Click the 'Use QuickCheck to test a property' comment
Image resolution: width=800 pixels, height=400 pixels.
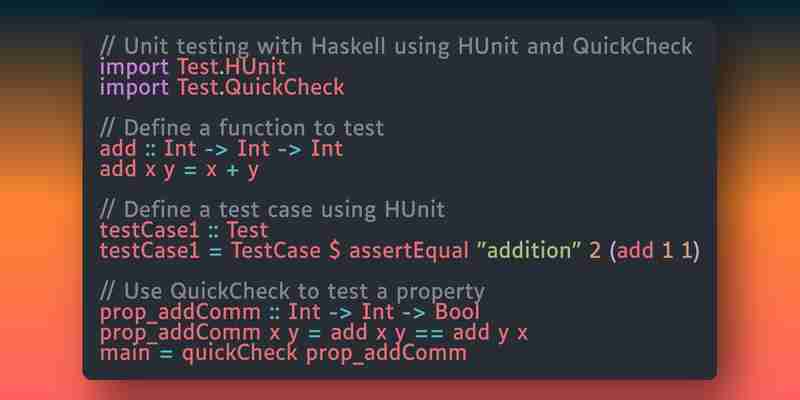pos(292,291)
